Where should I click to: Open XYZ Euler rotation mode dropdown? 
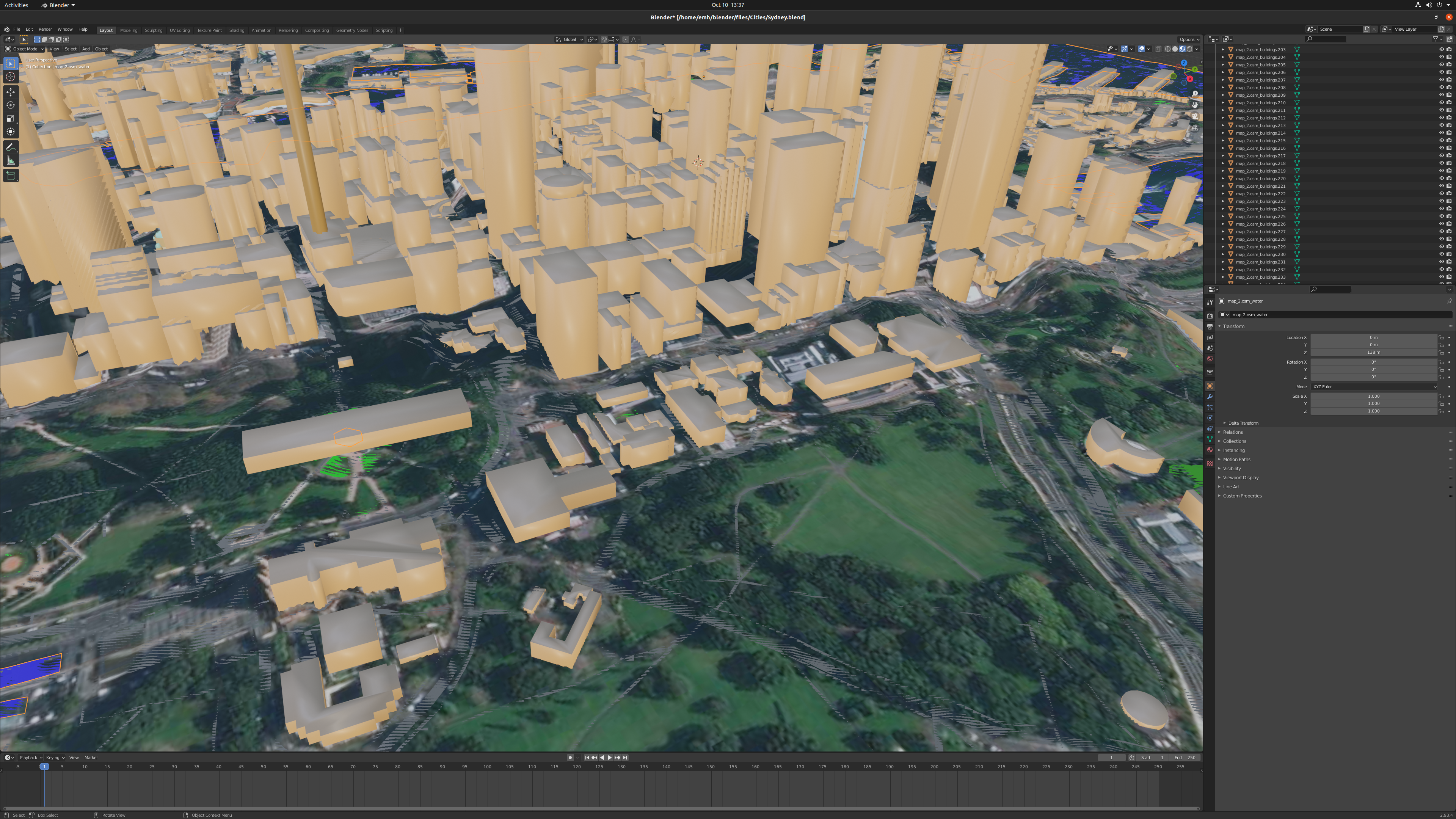pyautogui.click(x=1374, y=387)
